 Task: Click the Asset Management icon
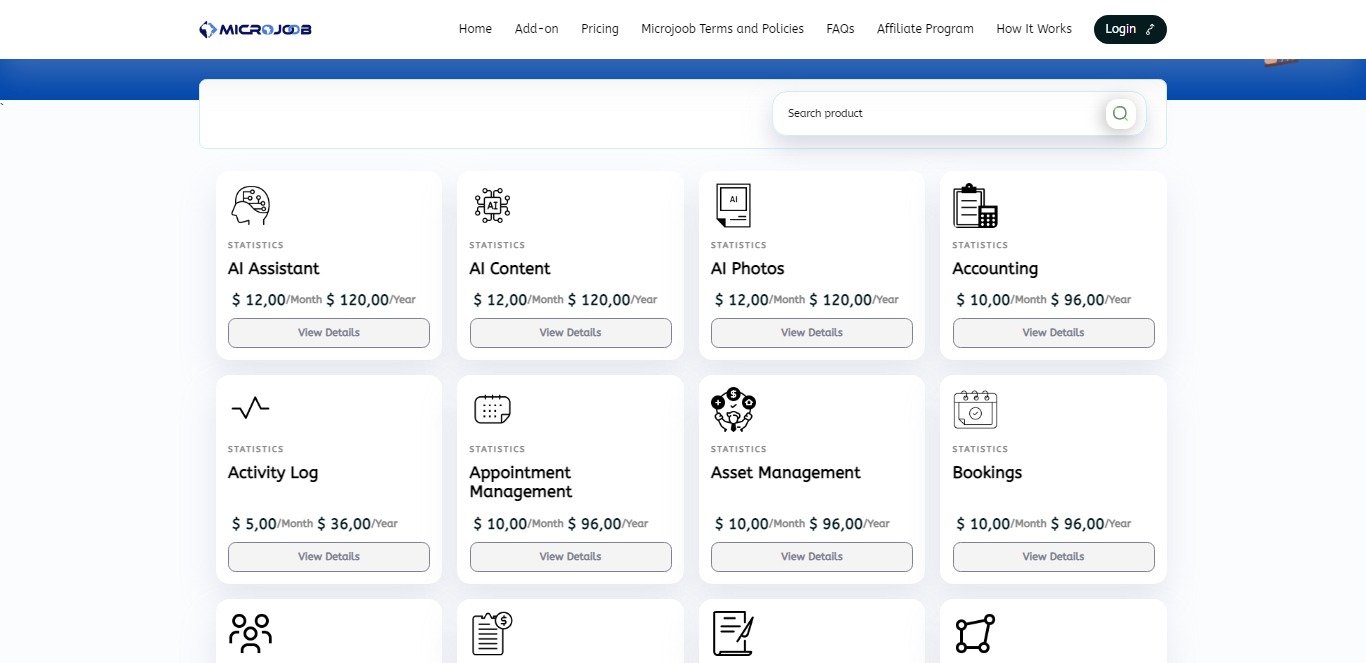pyautogui.click(x=733, y=409)
